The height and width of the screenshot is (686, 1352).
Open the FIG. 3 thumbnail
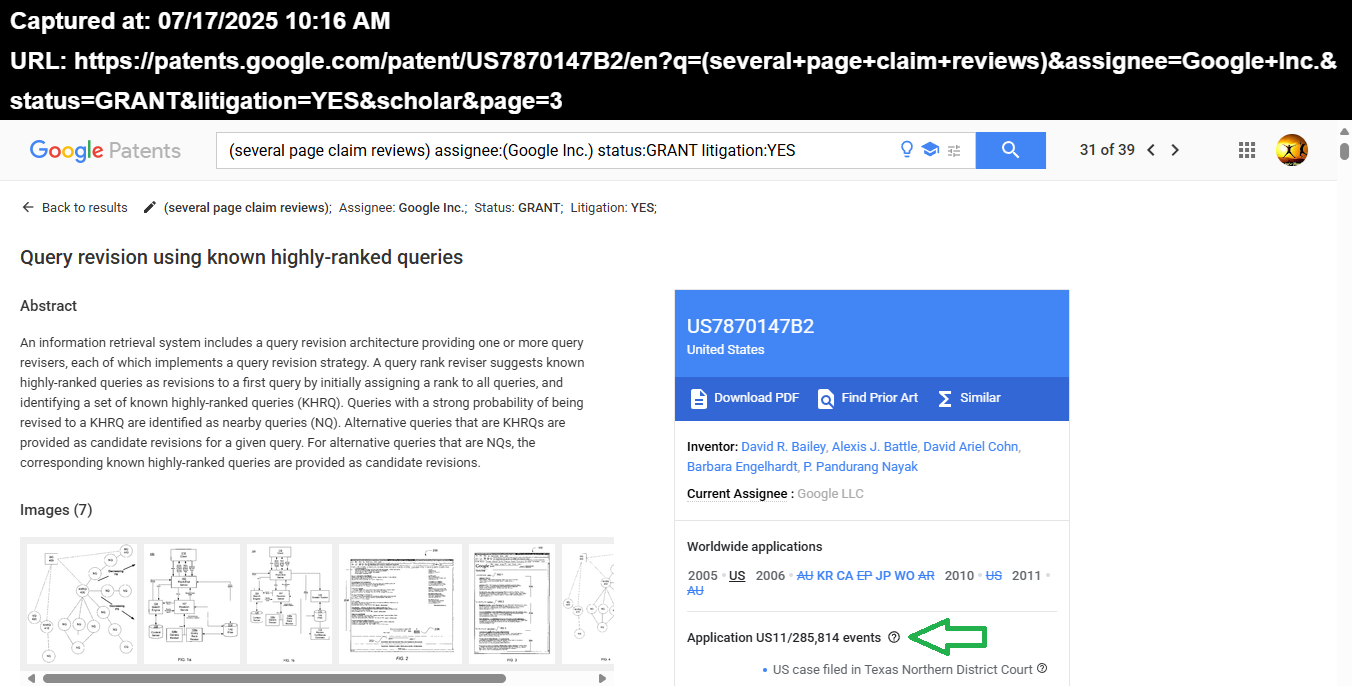point(512,604)
